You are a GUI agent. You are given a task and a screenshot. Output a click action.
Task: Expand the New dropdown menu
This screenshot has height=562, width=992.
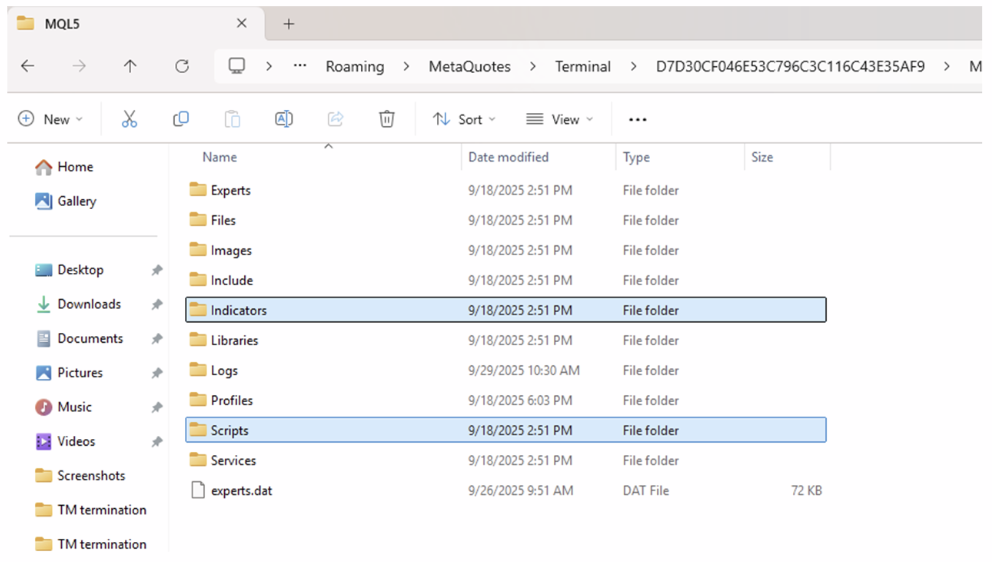coord(50,119)
